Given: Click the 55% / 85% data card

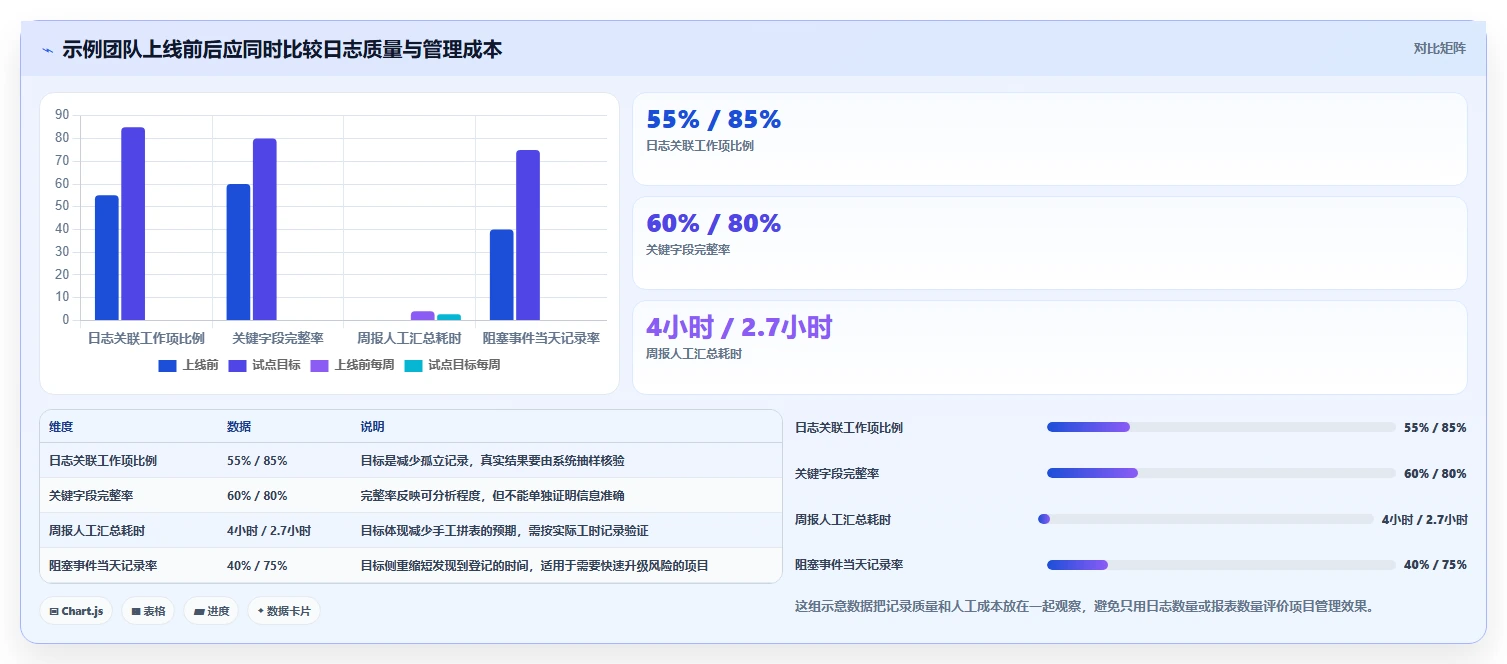Looking at the screenshot, I should pyautogui.click(x=1050, y=139).
